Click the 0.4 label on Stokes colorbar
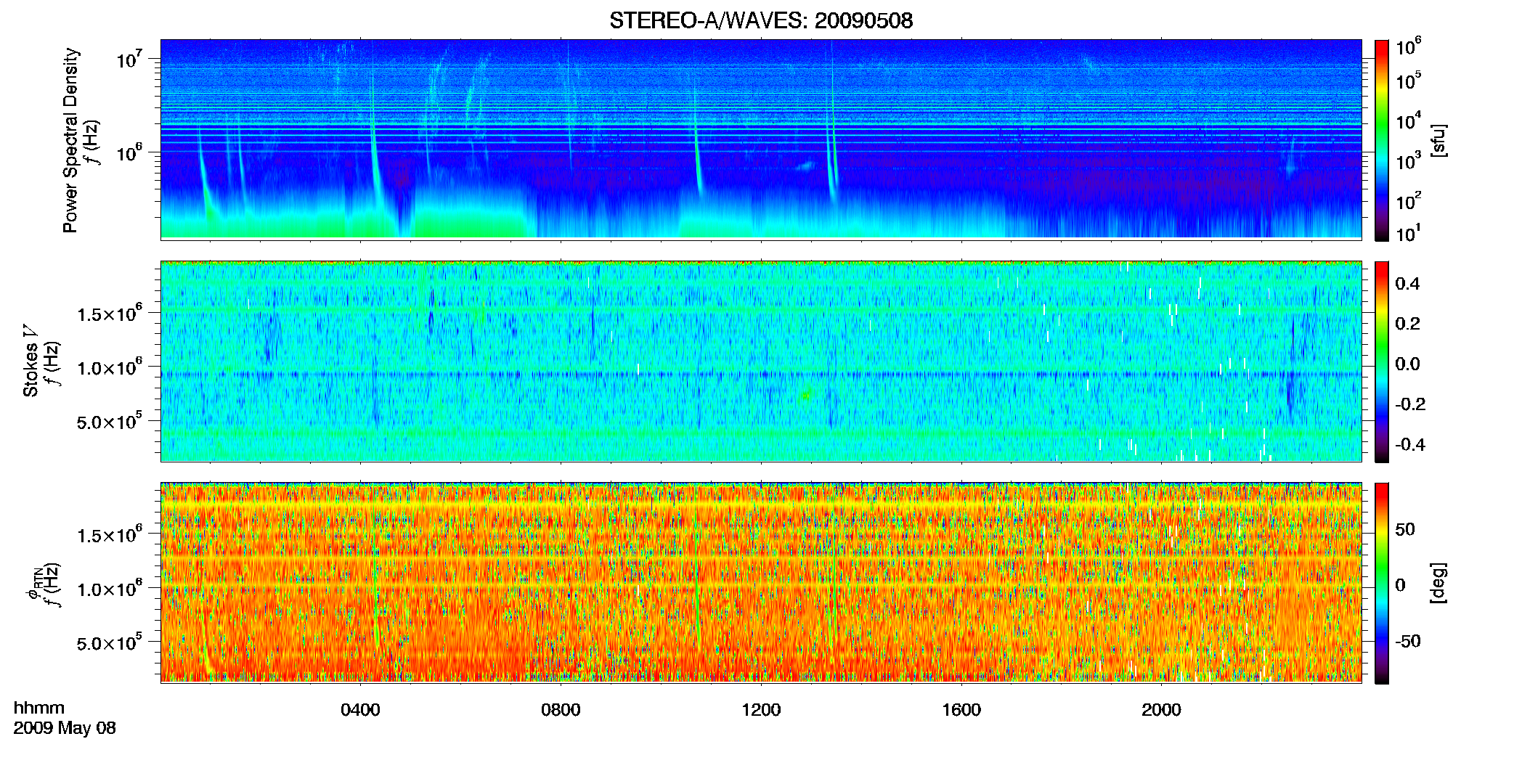This screenshot has width=1522, height=784. point(1407,284)
